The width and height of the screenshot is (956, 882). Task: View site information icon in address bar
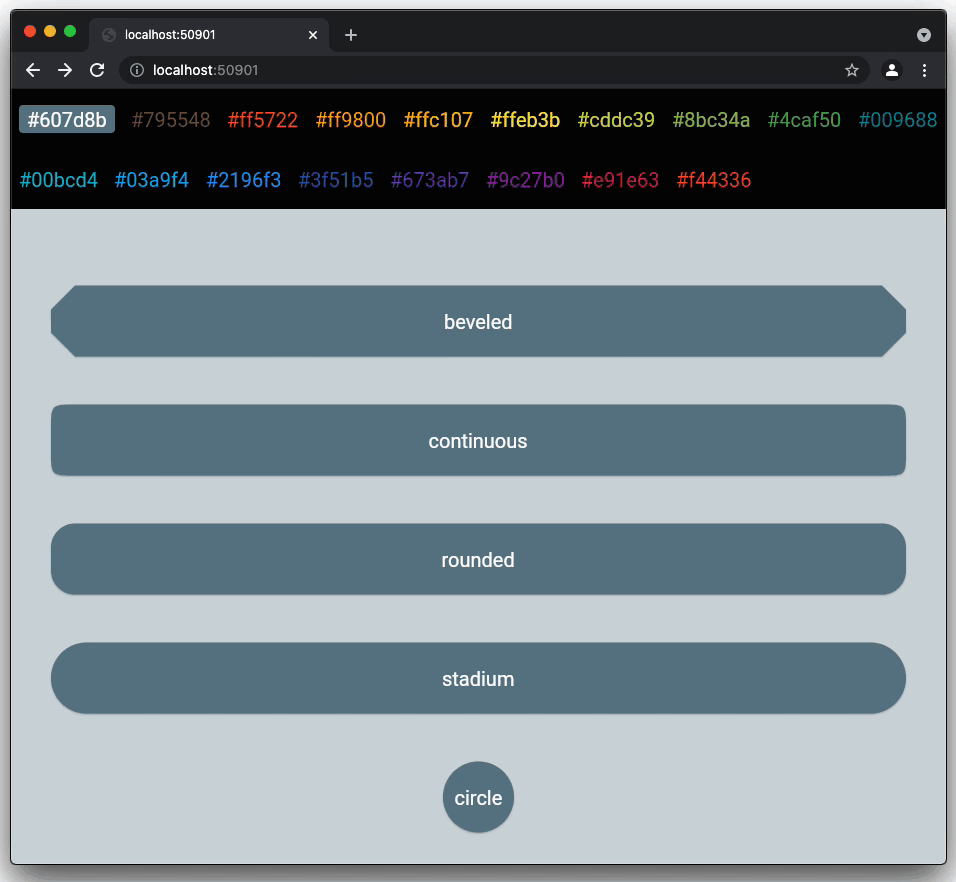tap(137, 70)
